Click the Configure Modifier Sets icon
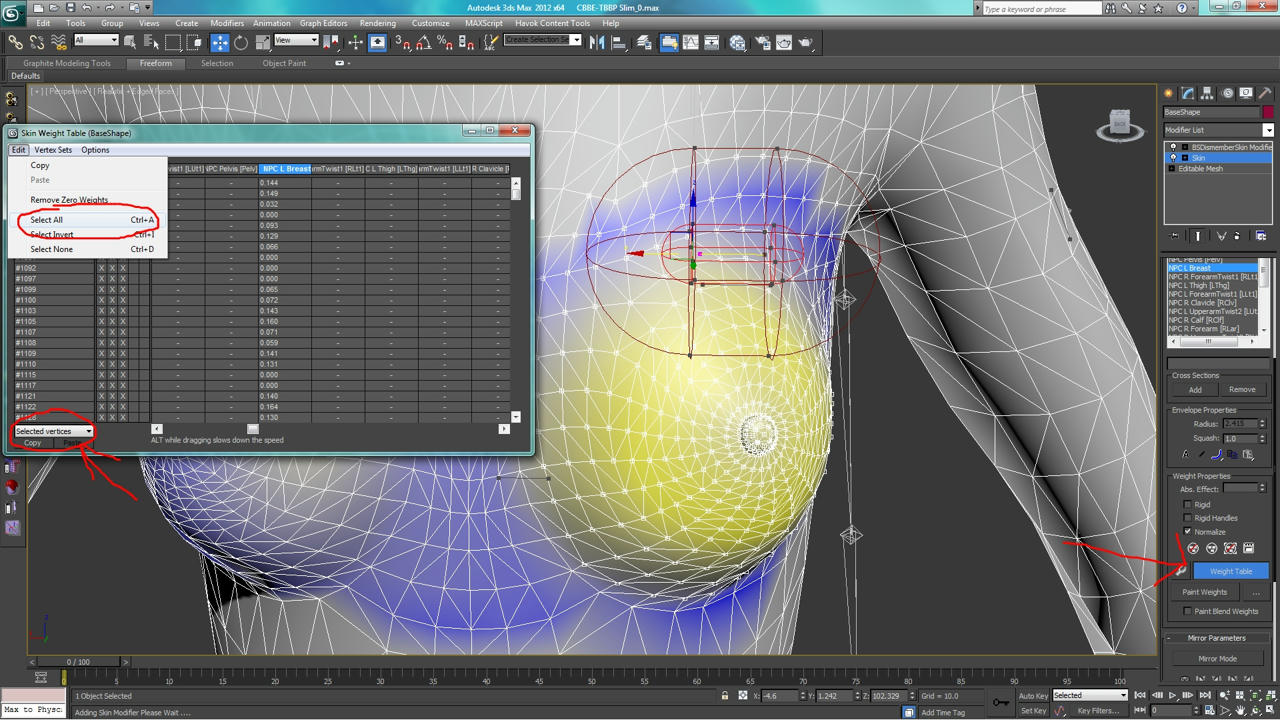 pyautogui.click(x=1261, y=236)
